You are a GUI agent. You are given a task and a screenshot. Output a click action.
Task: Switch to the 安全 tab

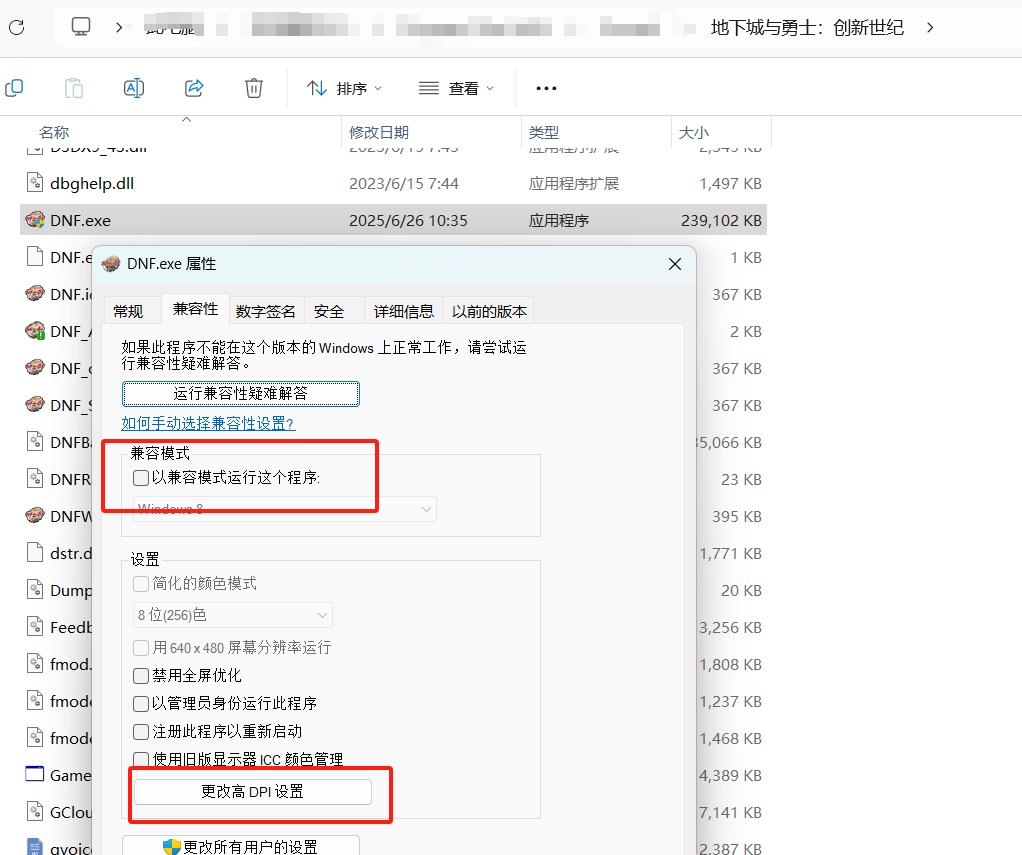pyautogui.click(x=328, y=312)
